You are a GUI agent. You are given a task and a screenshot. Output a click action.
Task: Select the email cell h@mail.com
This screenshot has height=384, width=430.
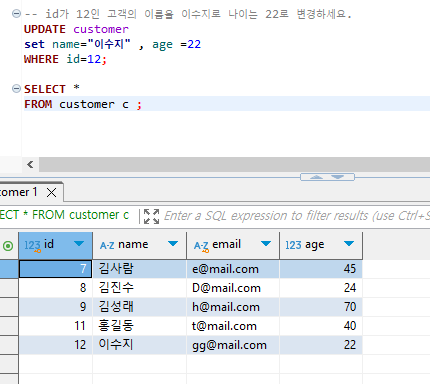[233, 307]
